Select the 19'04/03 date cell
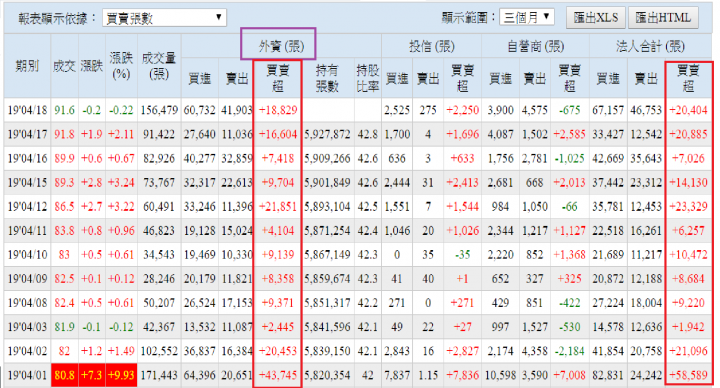This screenshot has height=388, width=720. pos(27,327)
